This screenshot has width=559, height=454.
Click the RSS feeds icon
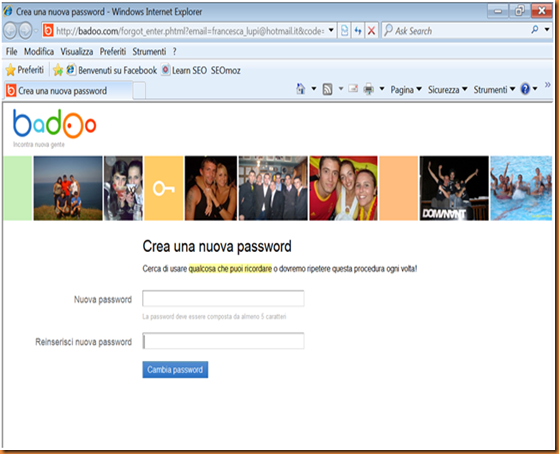(x=327, y=89)
